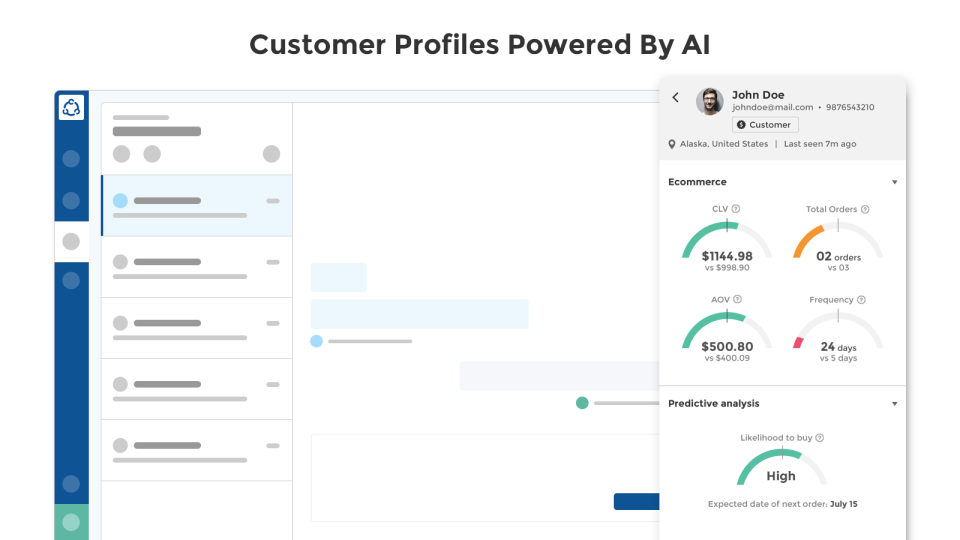Viewport: 960px width, 540px height.
Task: Select the first highlighted conversation in the list
Action: (x=196, y=206)
